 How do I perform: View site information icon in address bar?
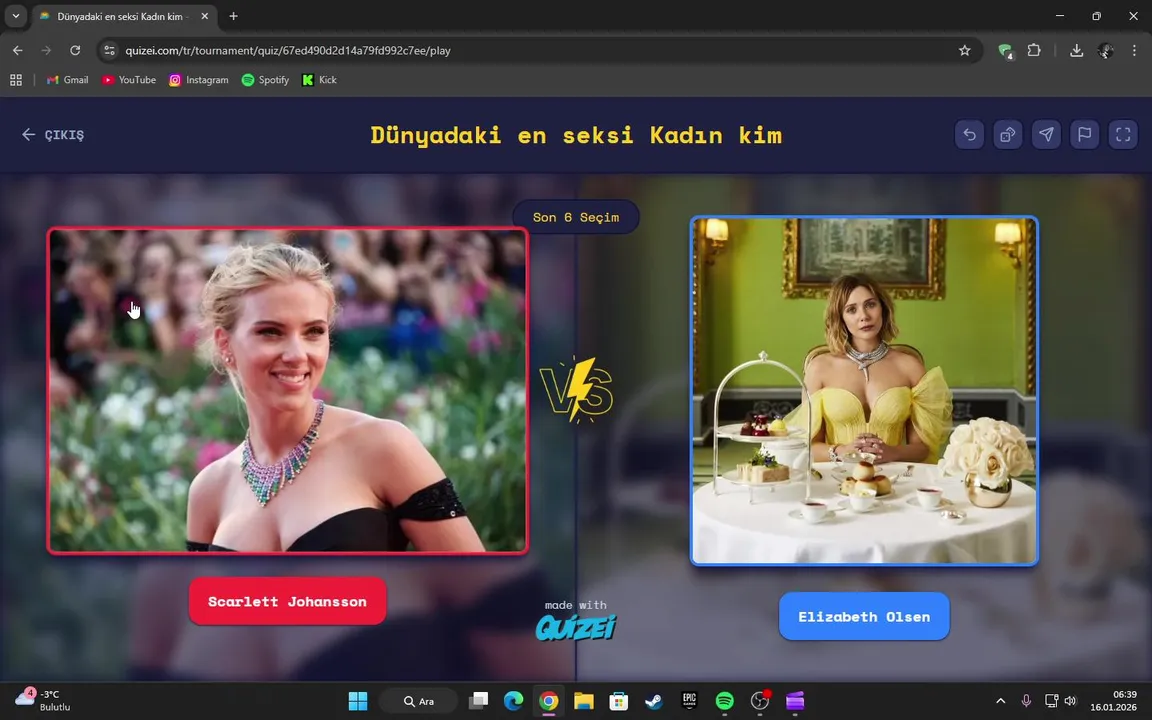109,50
